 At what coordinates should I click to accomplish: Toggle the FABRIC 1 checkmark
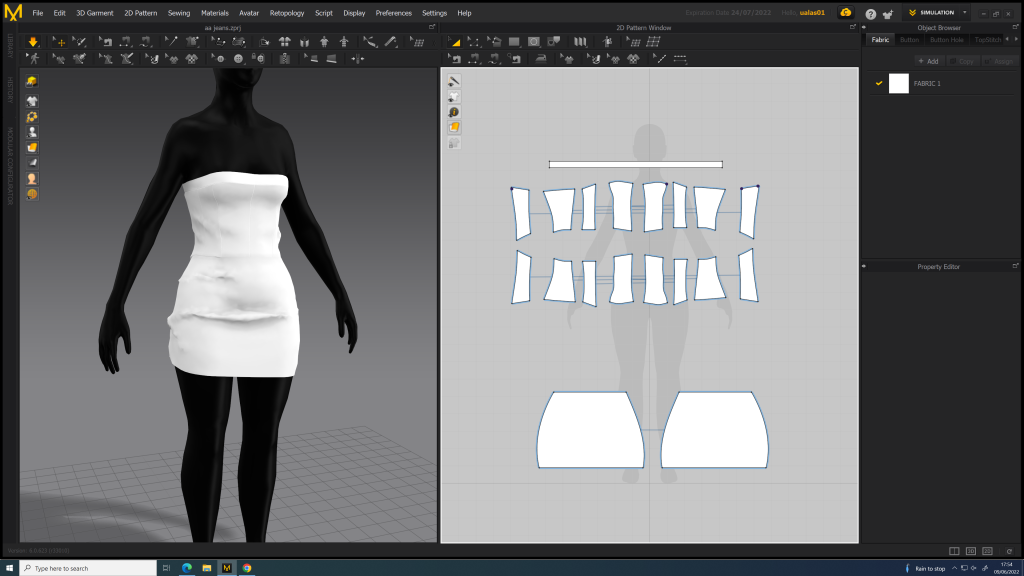click(879, 83)
